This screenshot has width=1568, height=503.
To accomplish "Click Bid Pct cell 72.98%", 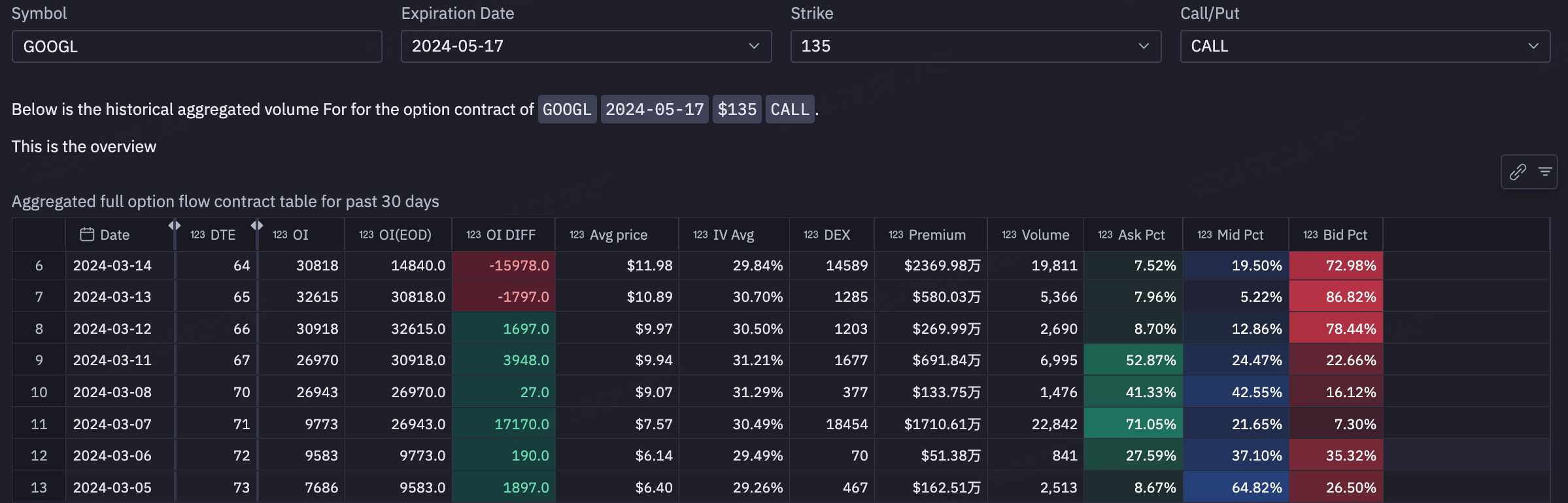I will pyautogui.click(x=1336, y=265).
